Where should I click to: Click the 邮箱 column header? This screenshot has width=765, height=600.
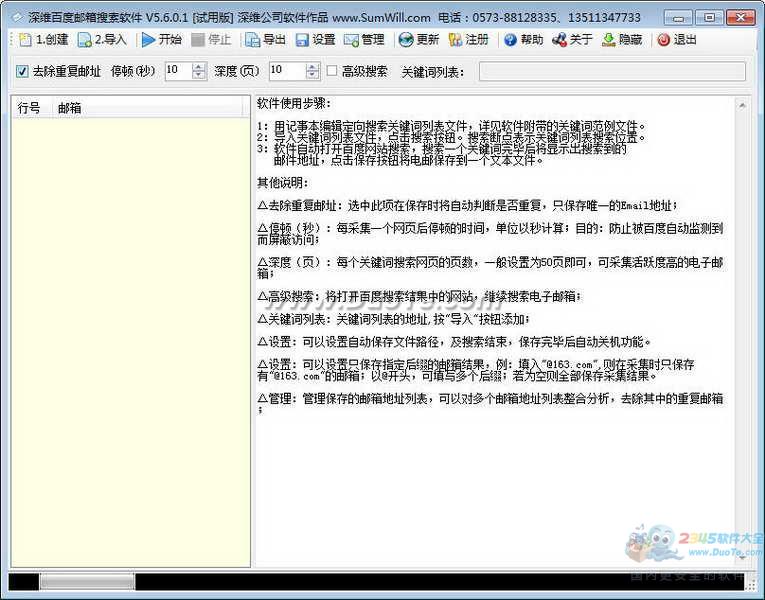click(147, 108)
